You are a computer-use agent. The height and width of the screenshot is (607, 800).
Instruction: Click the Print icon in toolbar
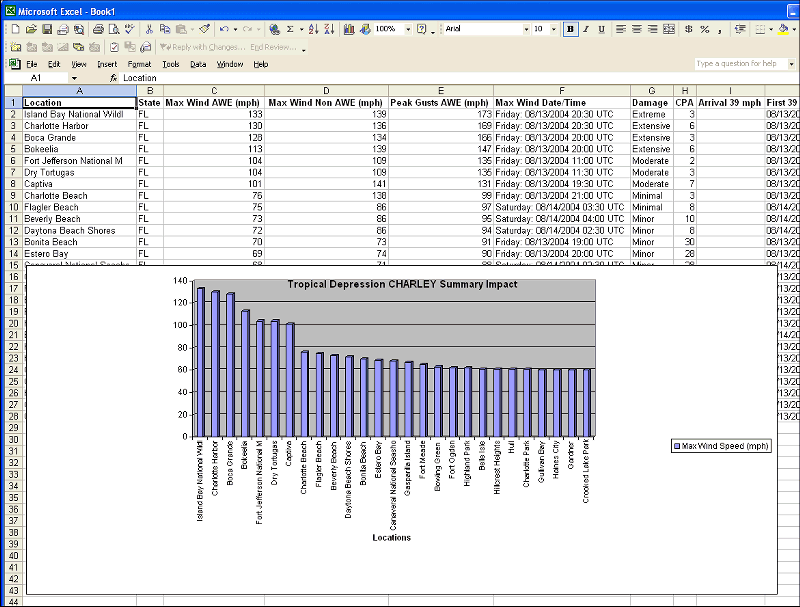98,30
